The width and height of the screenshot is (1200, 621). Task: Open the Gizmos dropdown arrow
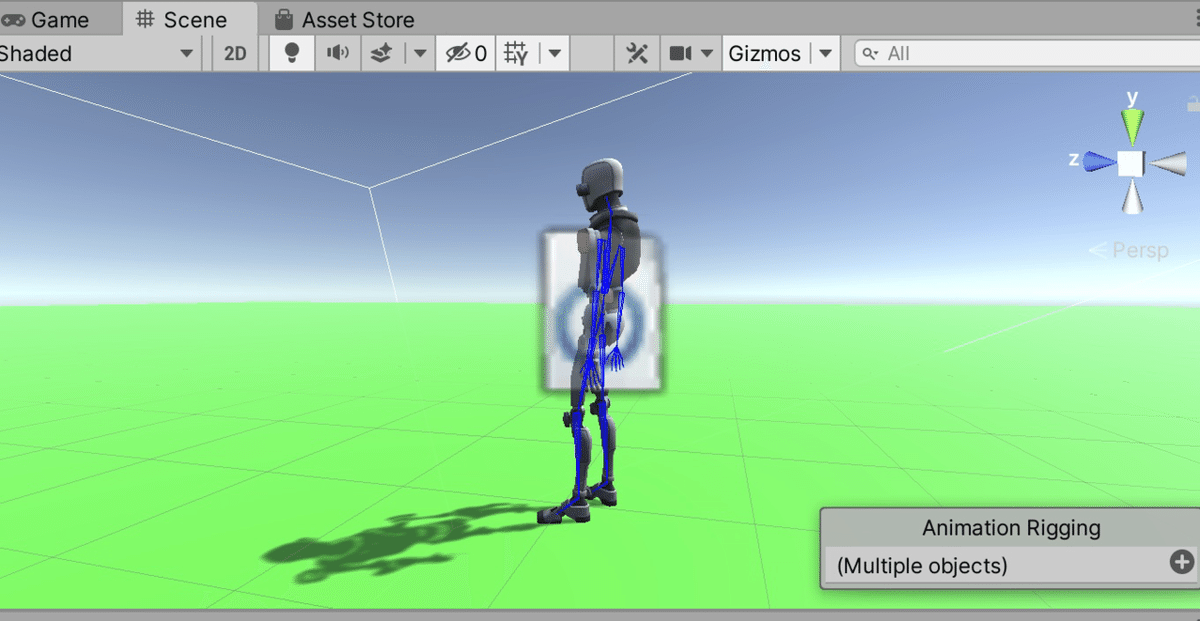(x=826, y=53)
